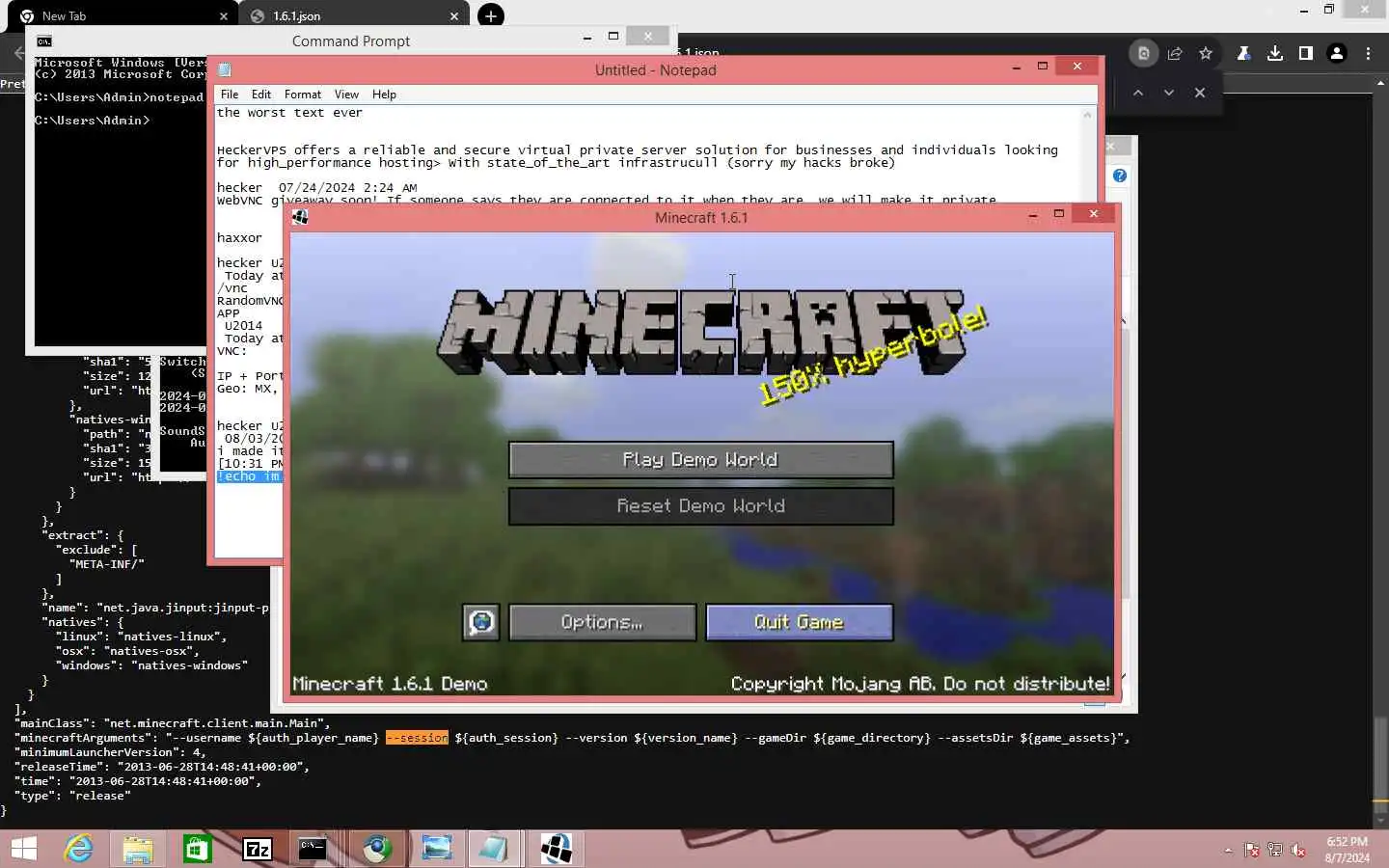1389x868 pixels.
Task: Open a new browser tab with plus button
Action: click(x=491, y=15)
